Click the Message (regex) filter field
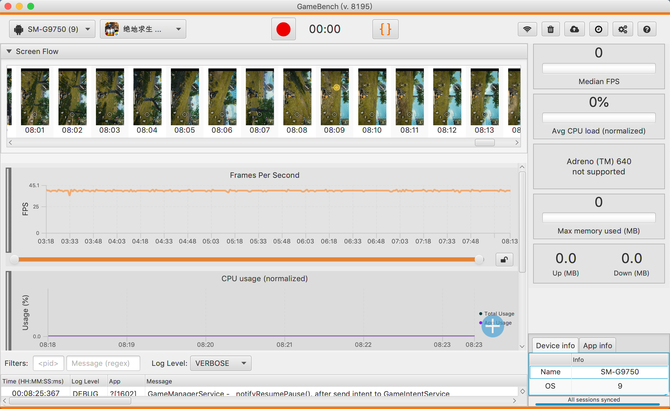Image resolution: width=670 pixels, height=409 pixels. (103, 363)
